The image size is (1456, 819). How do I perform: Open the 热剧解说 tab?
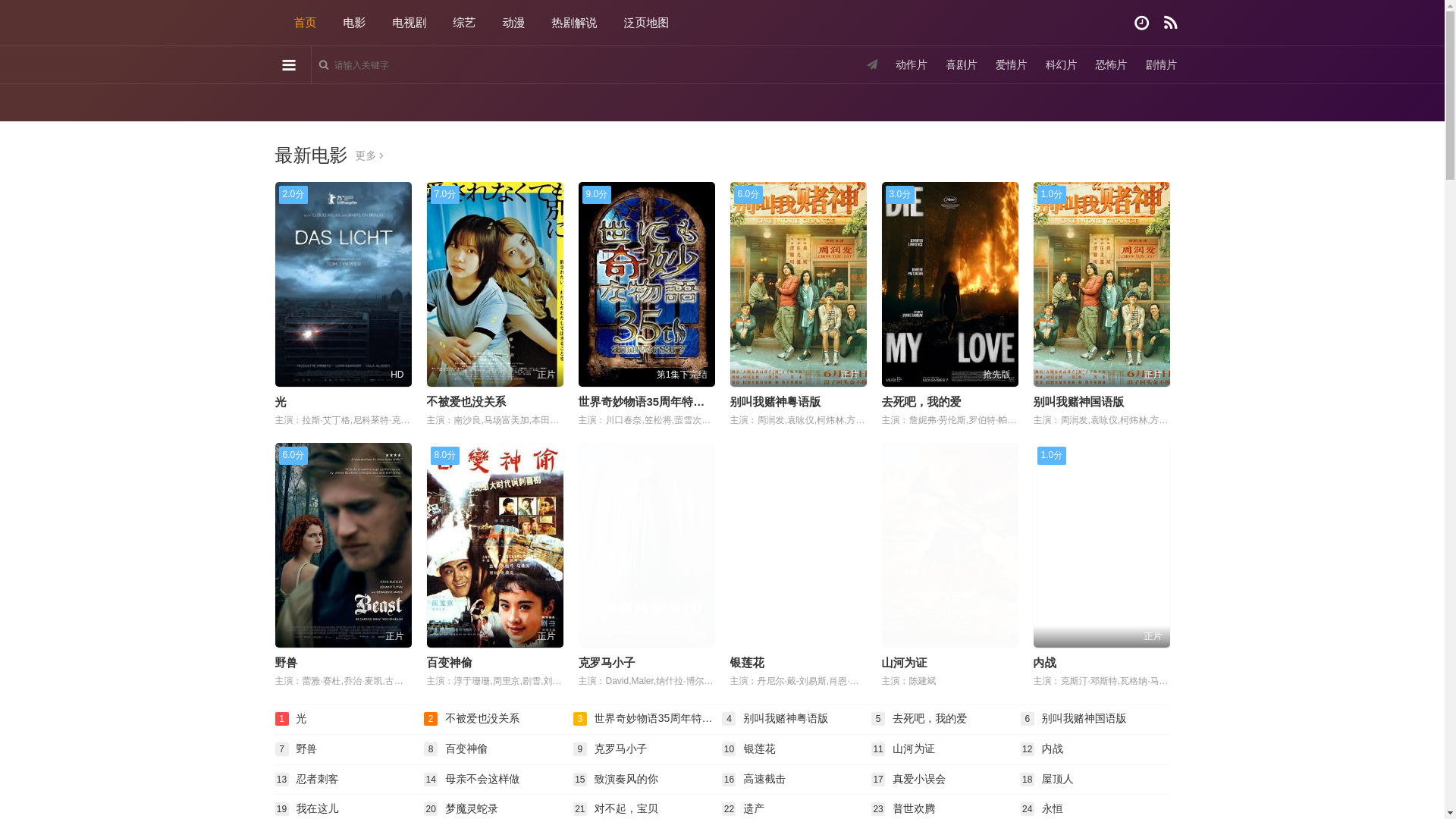574,23
